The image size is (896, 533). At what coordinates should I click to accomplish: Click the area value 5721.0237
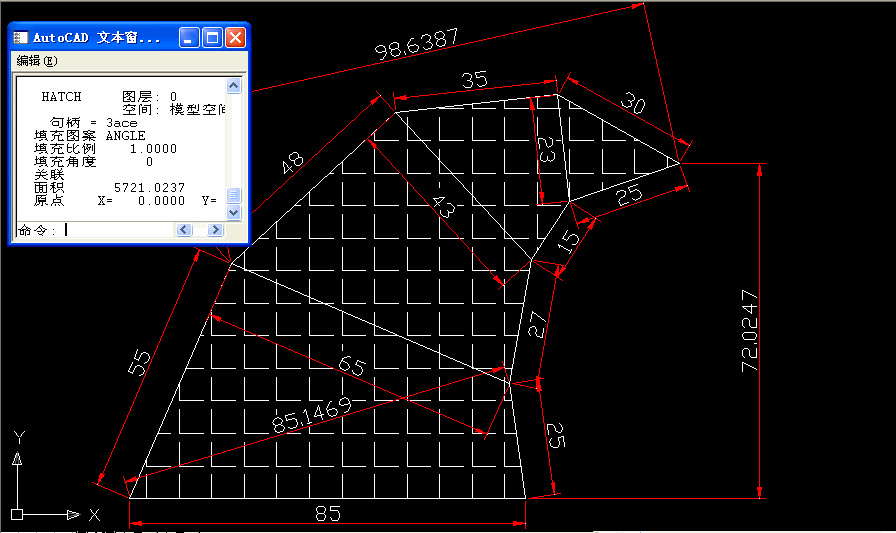coord(149,187)
